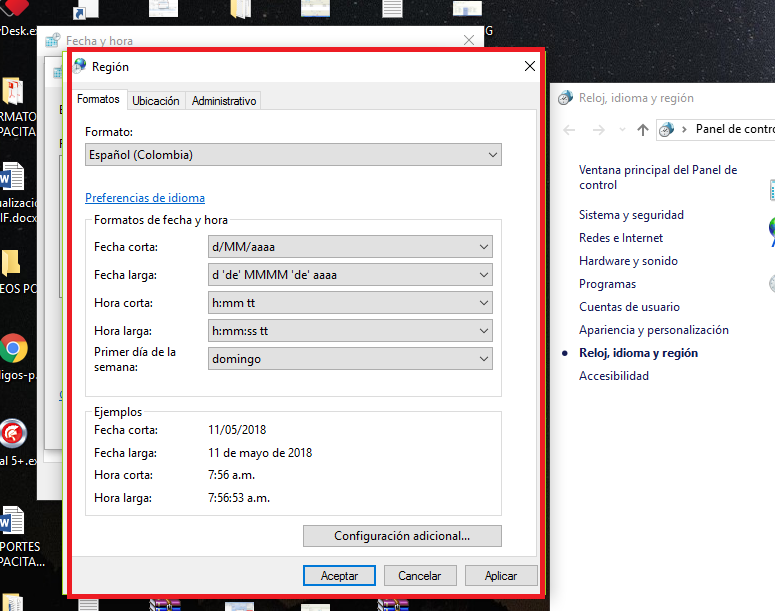The width and height of the screenshot is (775, 611).
Task: Open the Hora corta format dropdown
Action: point(350,303)
